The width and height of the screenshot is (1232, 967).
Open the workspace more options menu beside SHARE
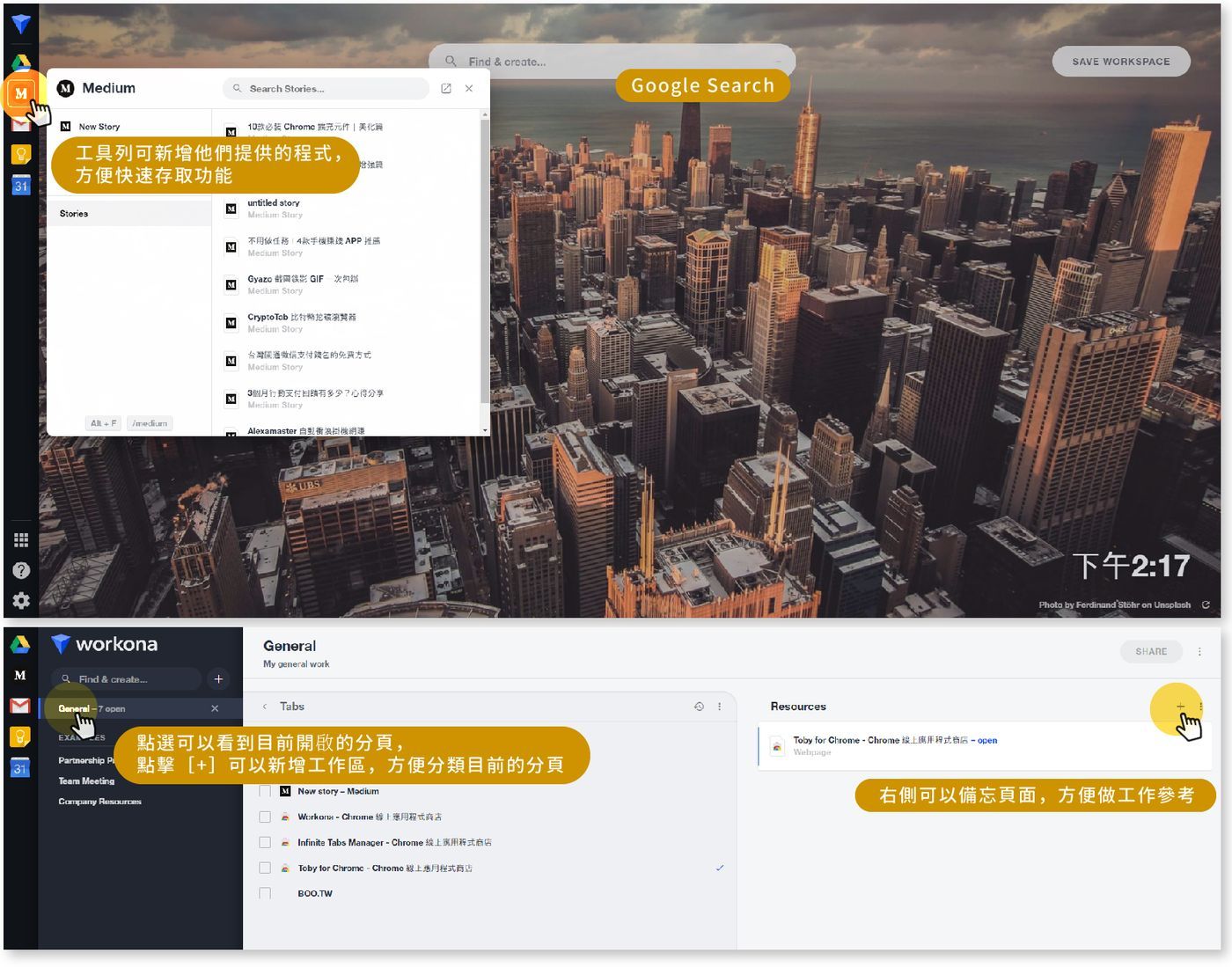click(x=1199, y=652)
